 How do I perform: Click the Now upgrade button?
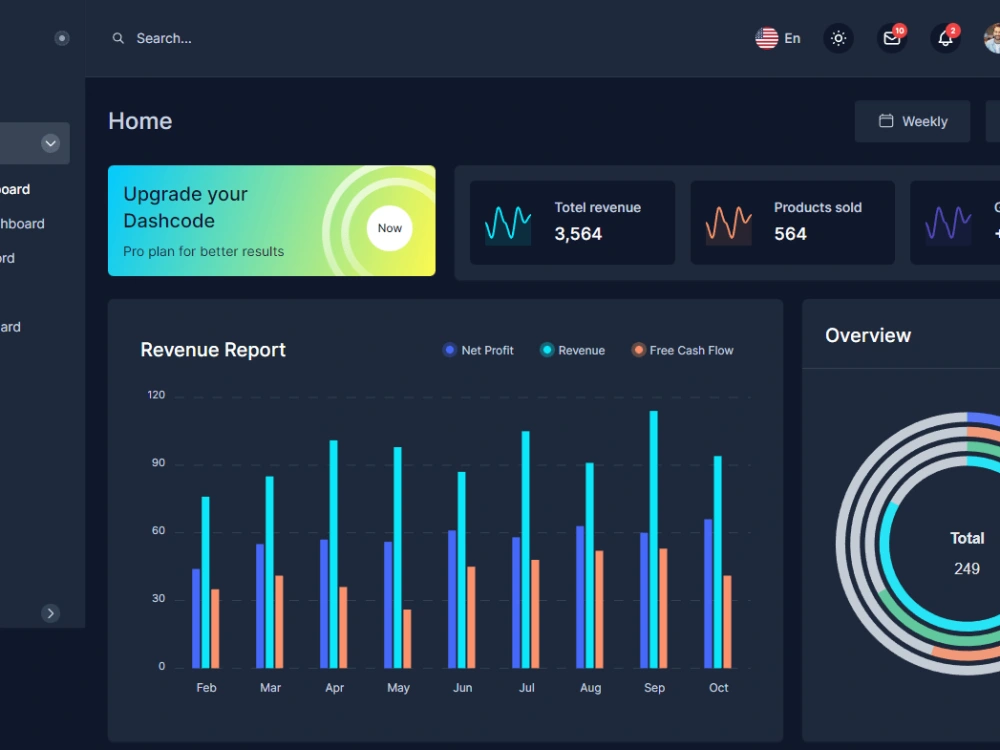(x=390, y=228)
